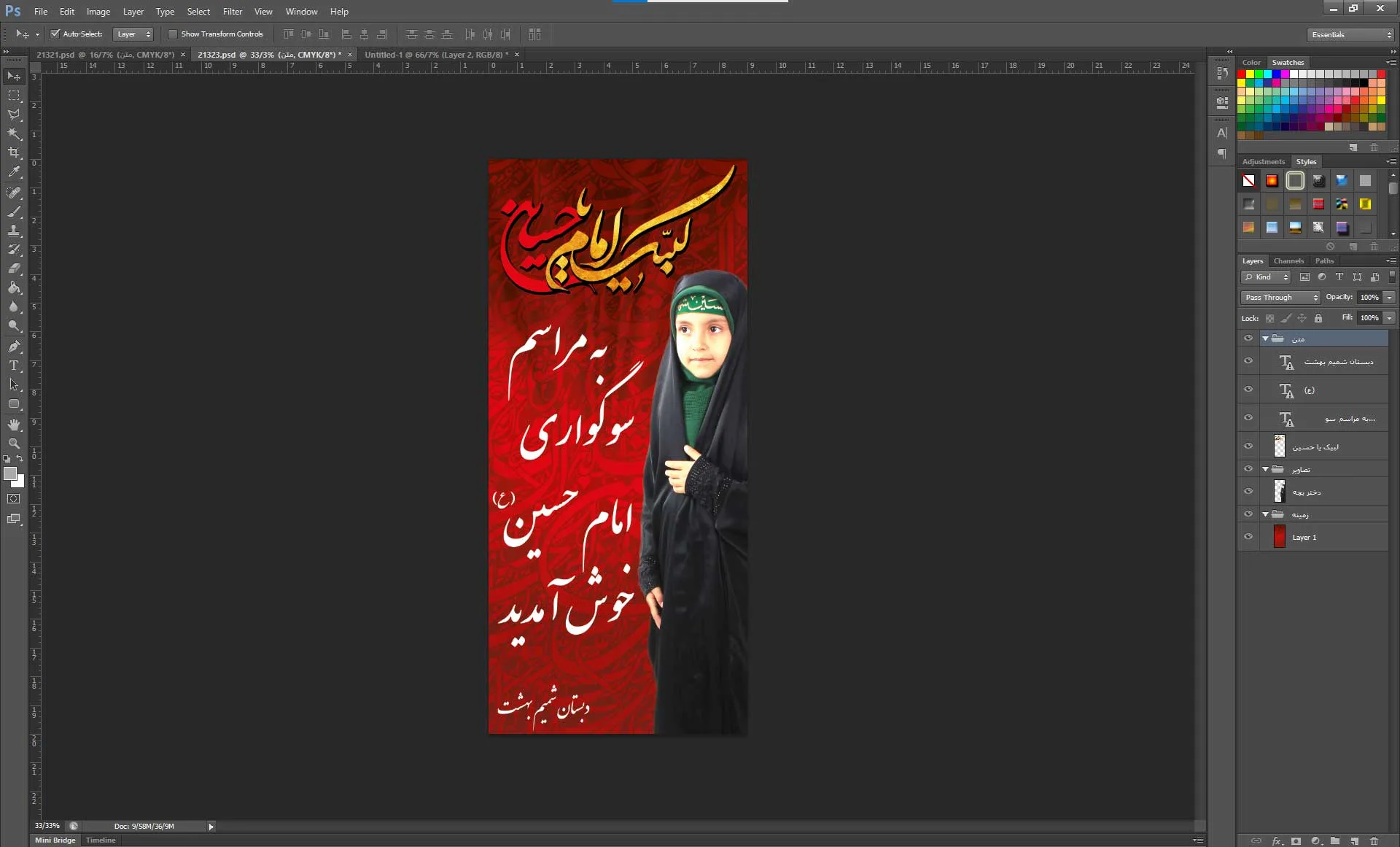Image resolution: width=1400 pixels, height=847 pixels.
Task: Click the Opacity value field
Action: pos(1369,298)
